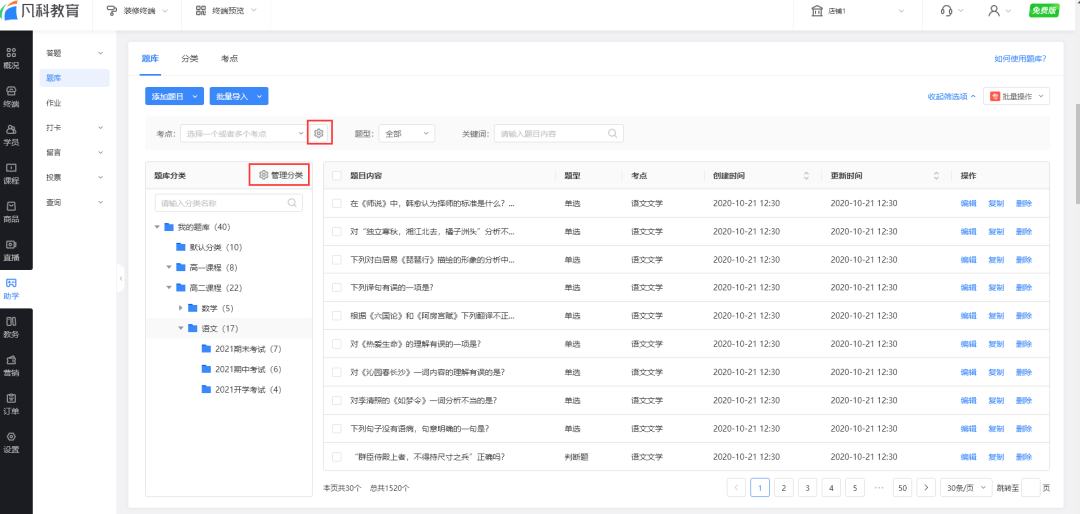
Task: Go to page 2 in pagination
Action: pyautogui.click(x=783, y=488)
